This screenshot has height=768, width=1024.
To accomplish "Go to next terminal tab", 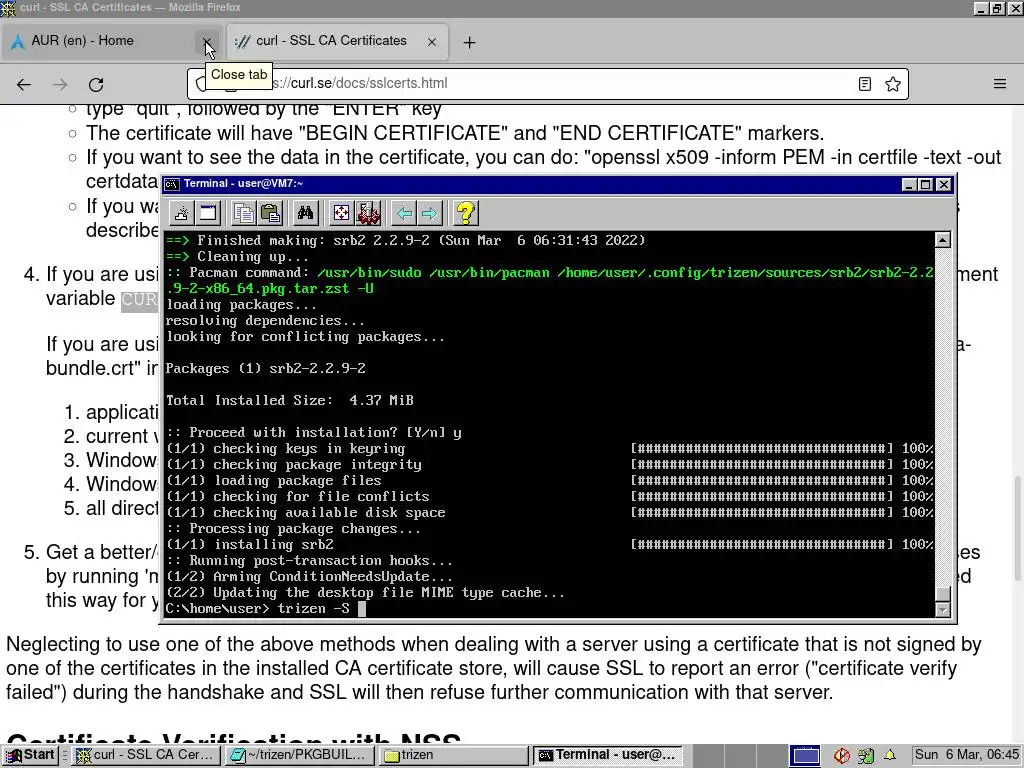I will pos(429,213).
